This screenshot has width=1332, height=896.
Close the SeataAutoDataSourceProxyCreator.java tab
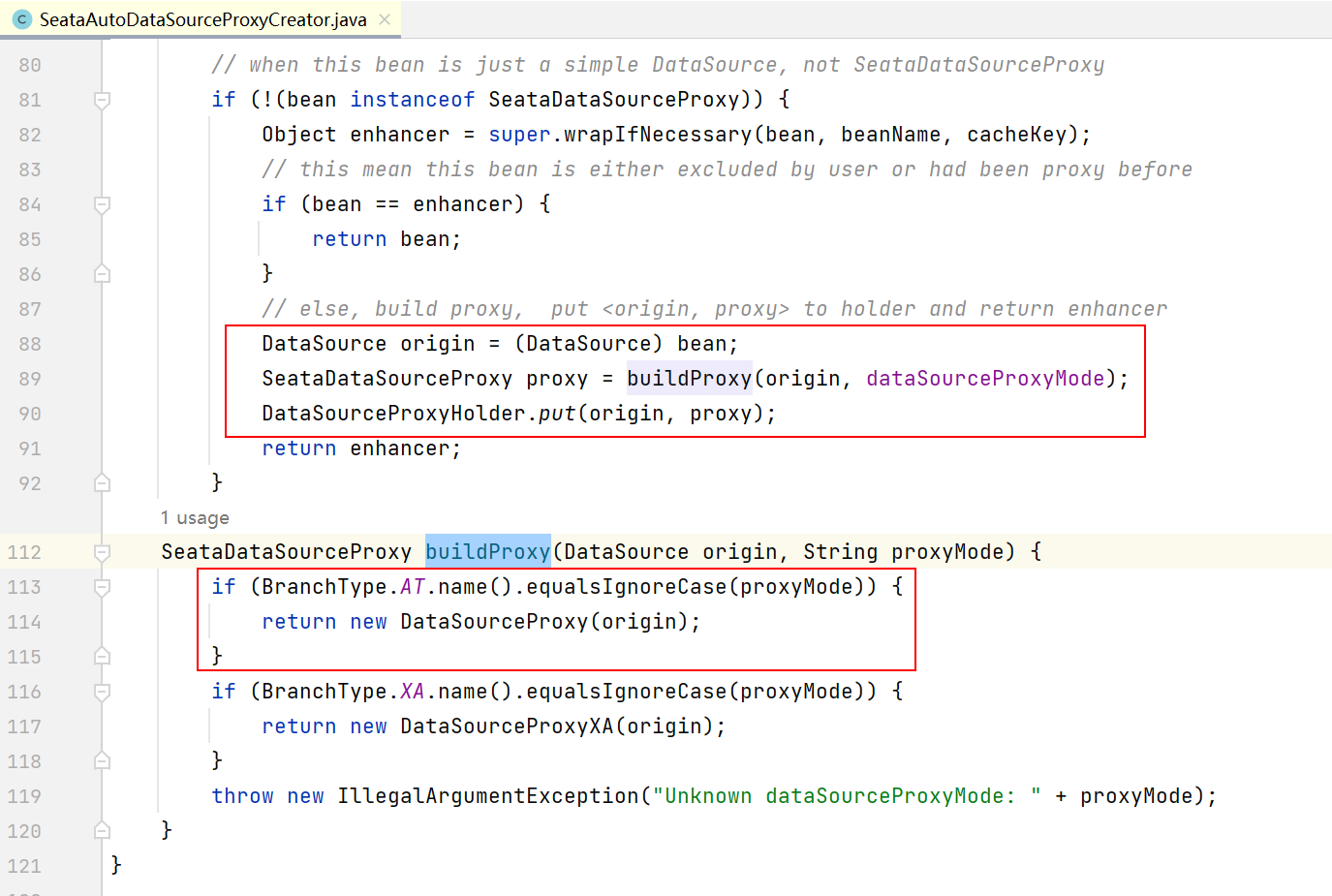tap(385, 19)
